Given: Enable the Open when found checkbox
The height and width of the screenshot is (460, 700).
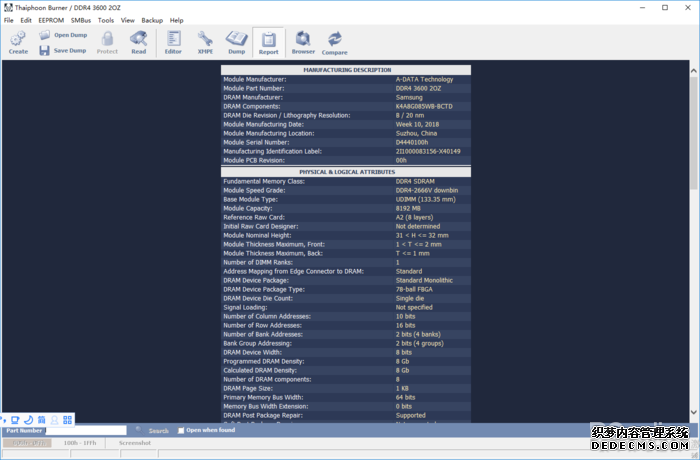Looking at the screenshot, I should tap(181, 431).
